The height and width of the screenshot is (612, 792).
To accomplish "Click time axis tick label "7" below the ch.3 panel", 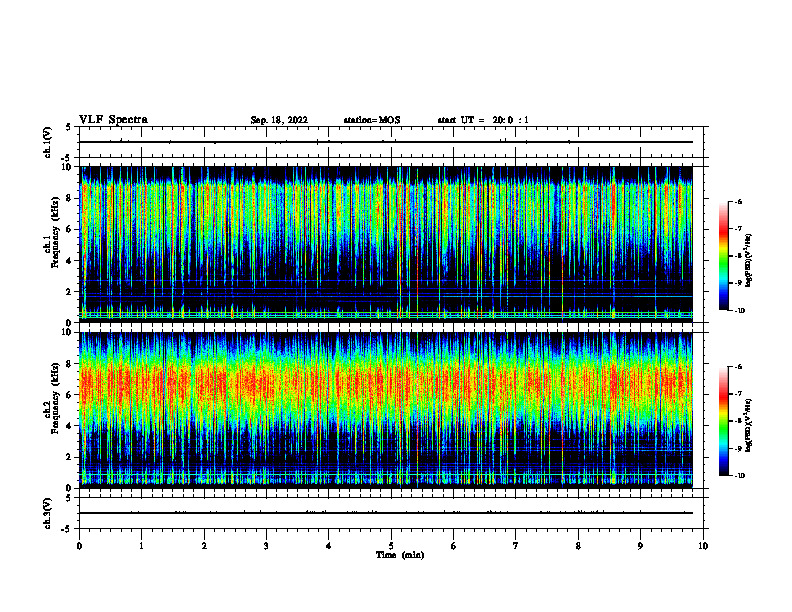I will point(516,546).
